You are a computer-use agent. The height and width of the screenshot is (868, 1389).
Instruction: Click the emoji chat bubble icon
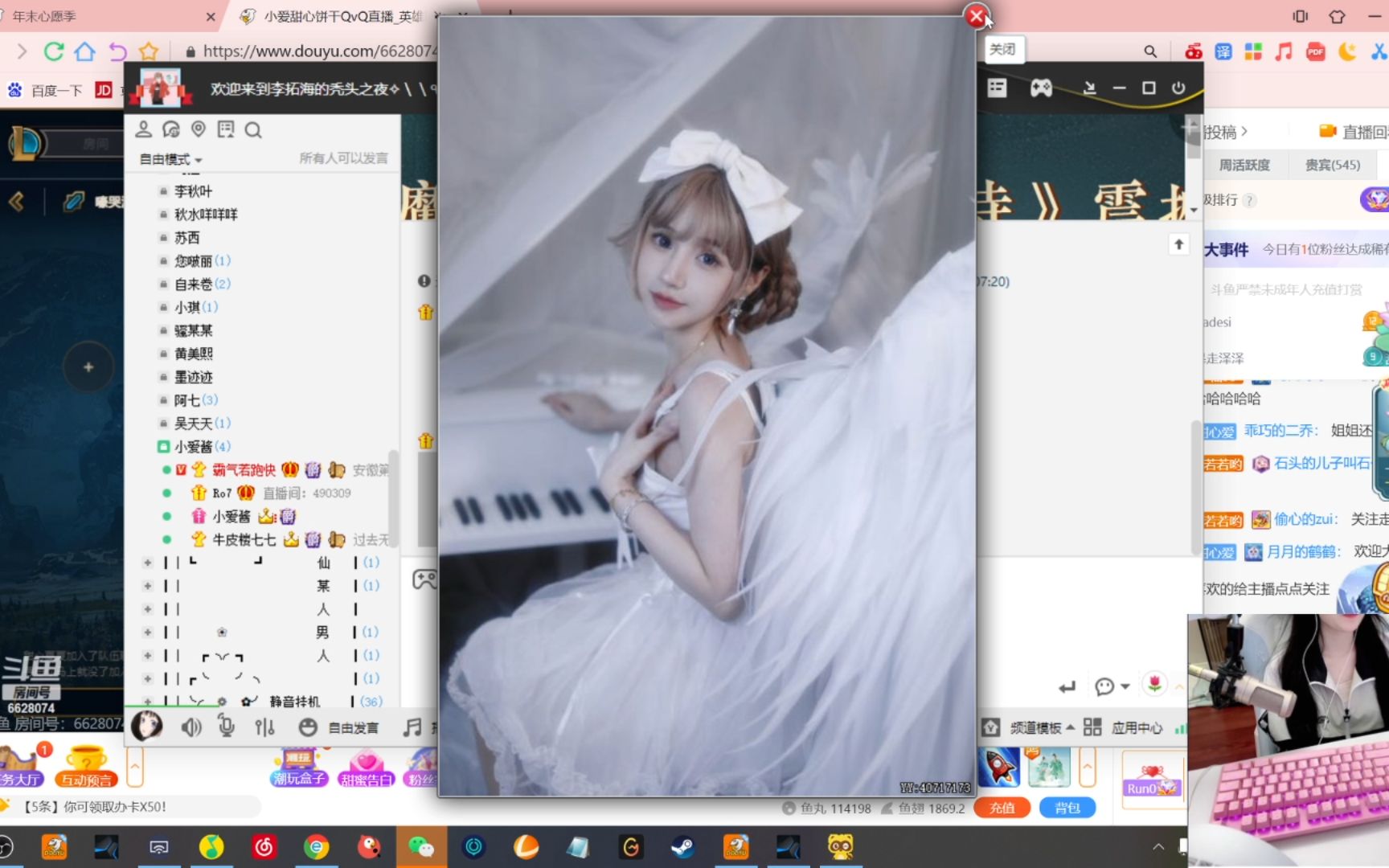pos(1104,686)
